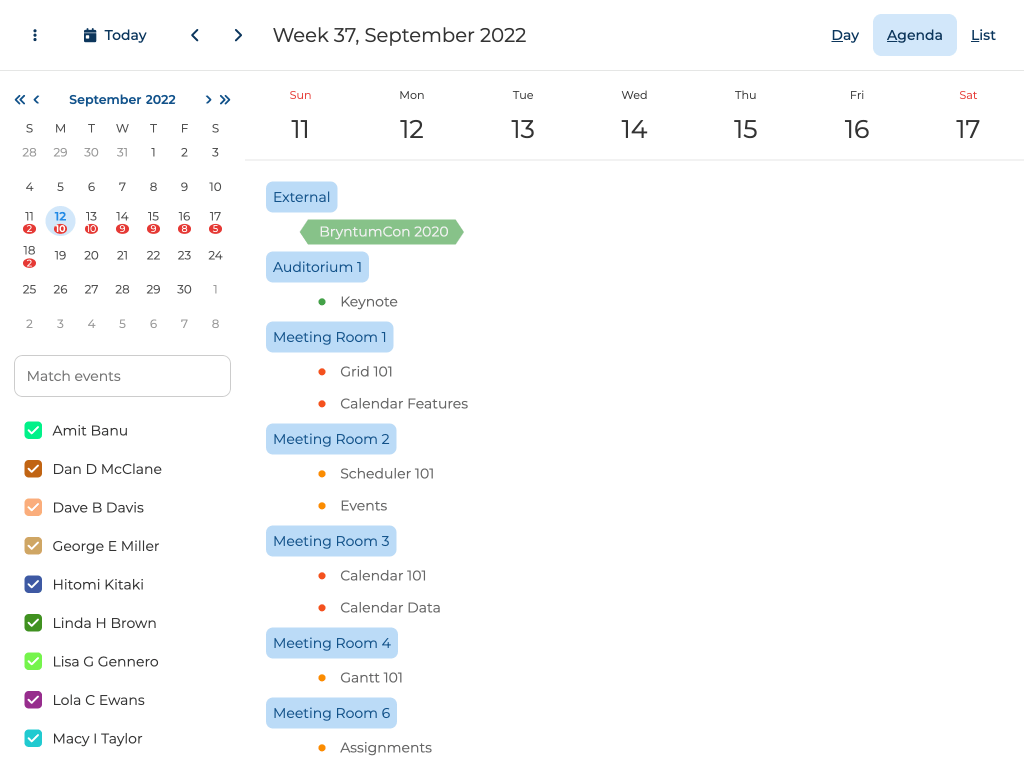Go to next month in mini calendar
The height and width of the screenshot is (768, 1024).
(208, 99)
